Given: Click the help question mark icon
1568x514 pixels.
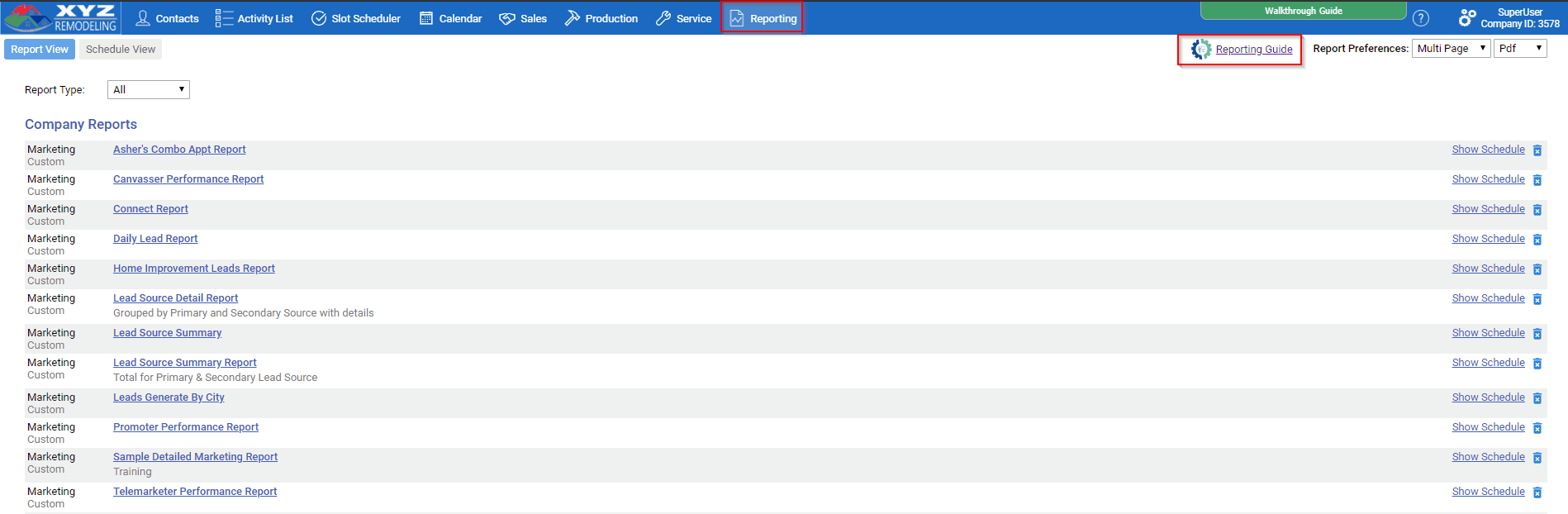Looking at the screenshot, I should pyautogui.click(x=1421, y=18).
